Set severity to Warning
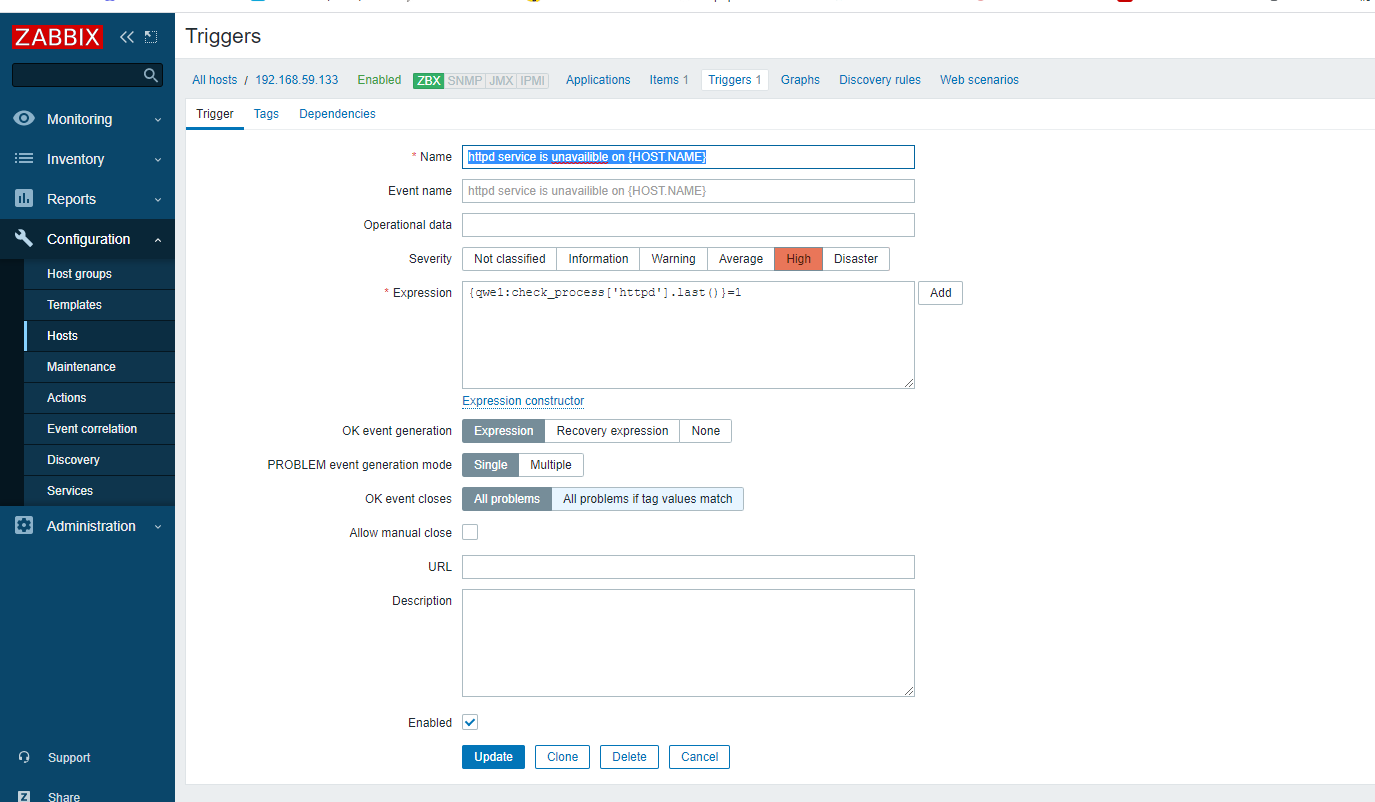The height and width of the screenshot is (802, 1375). [x=673, y=259]
